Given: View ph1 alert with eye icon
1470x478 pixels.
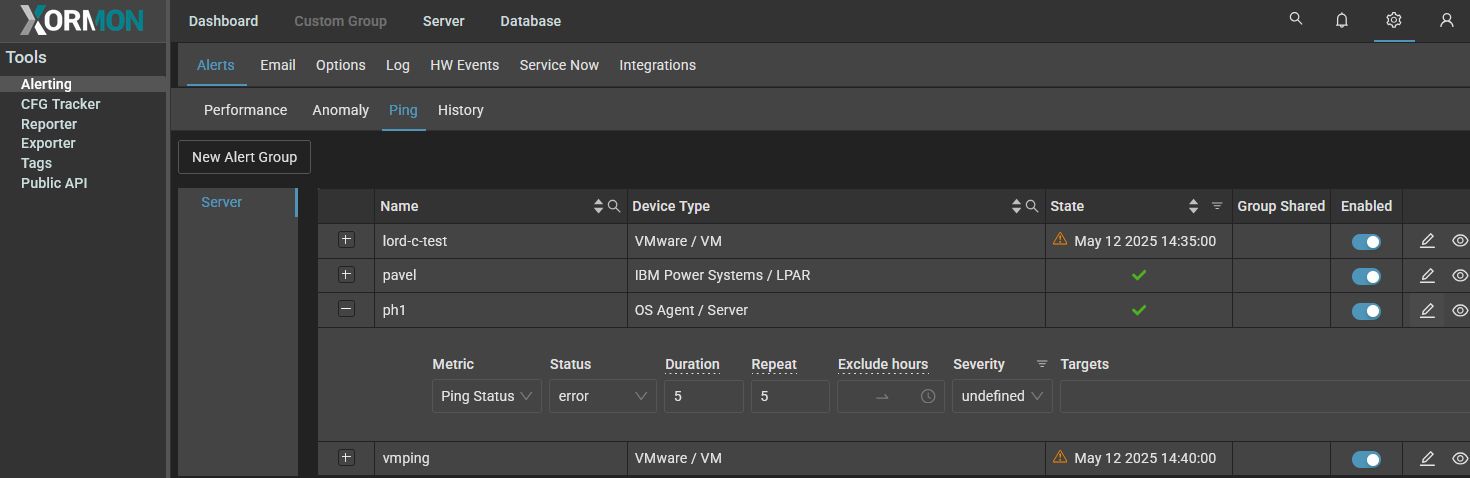Looking at the screenshot, I should [1459, 311].
